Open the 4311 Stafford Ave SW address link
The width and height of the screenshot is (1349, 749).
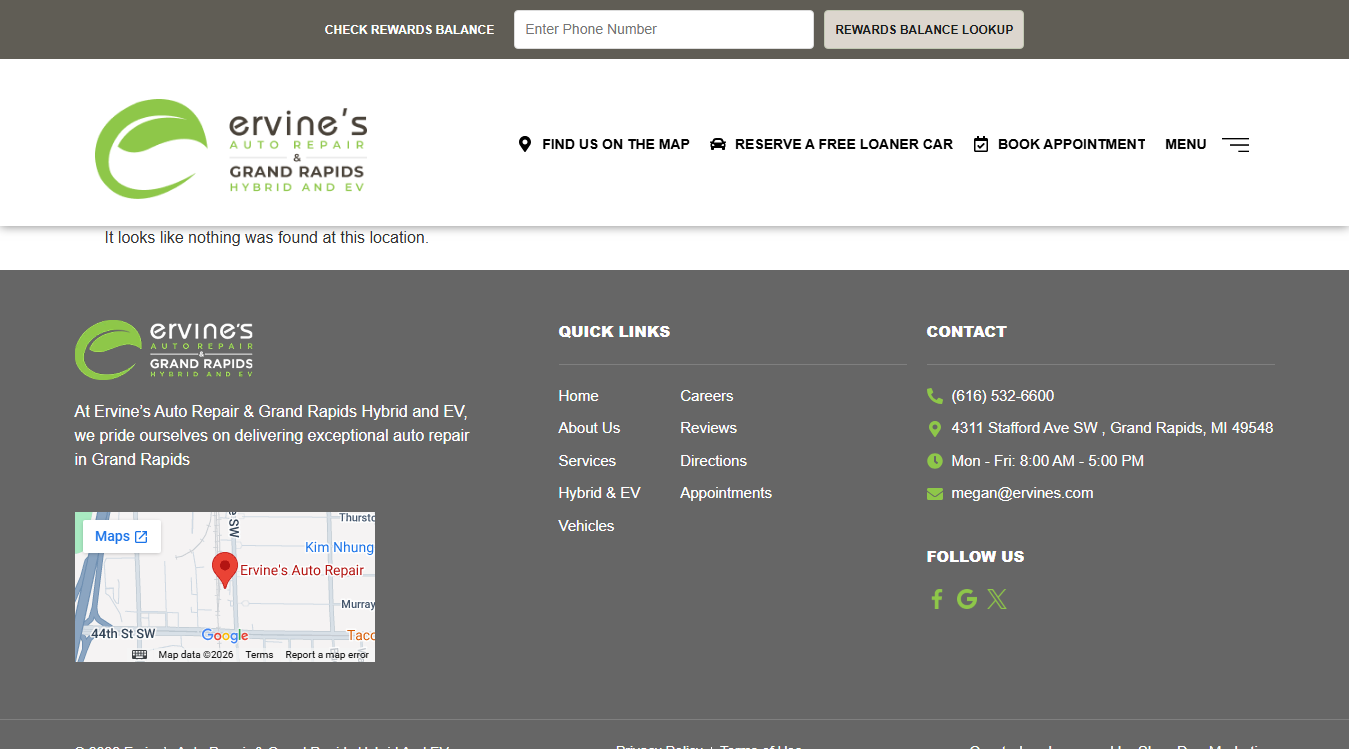click(x=1112, y=428)
